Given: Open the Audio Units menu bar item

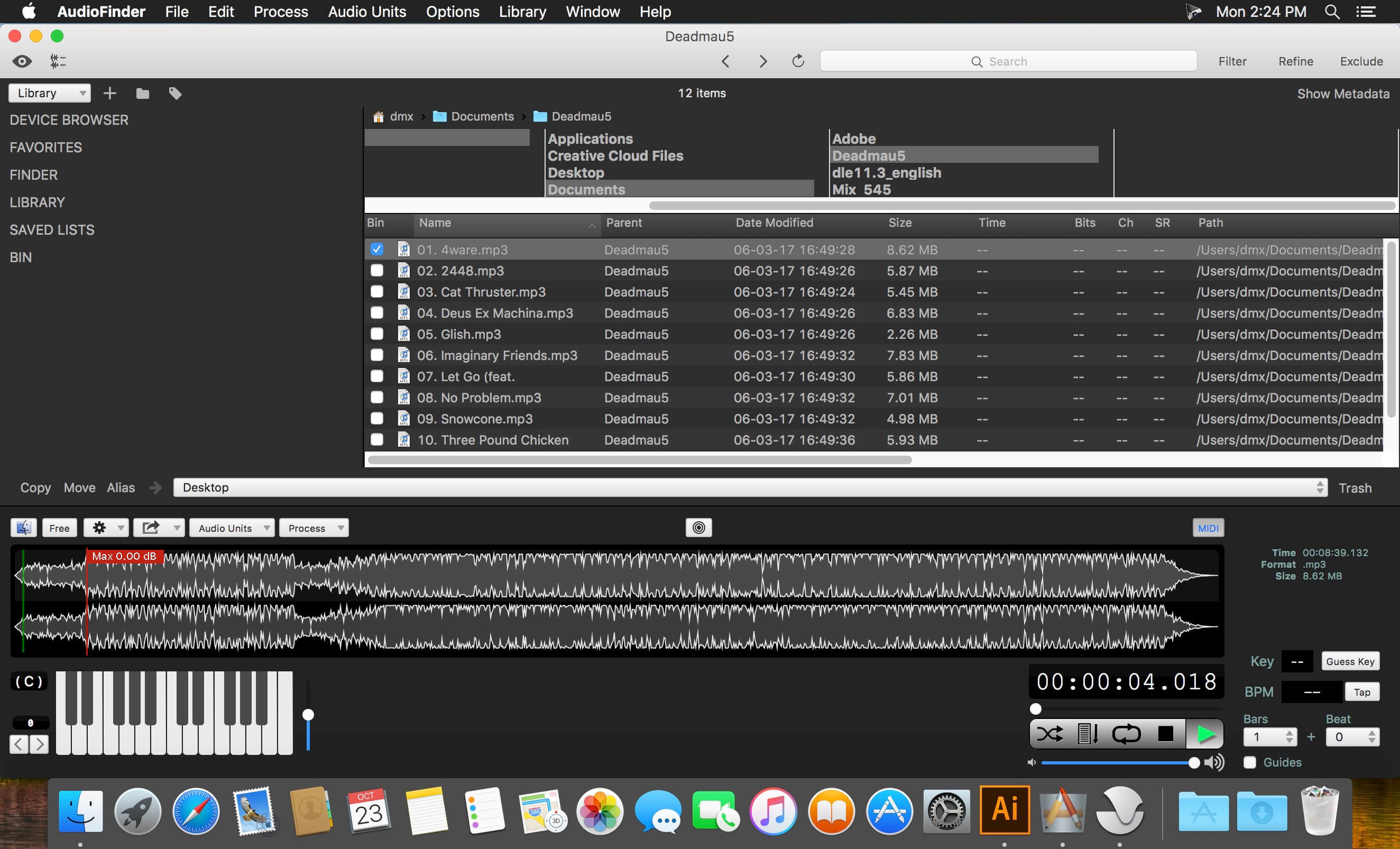Looking at the screenshot, I should (x=366, y=11).
